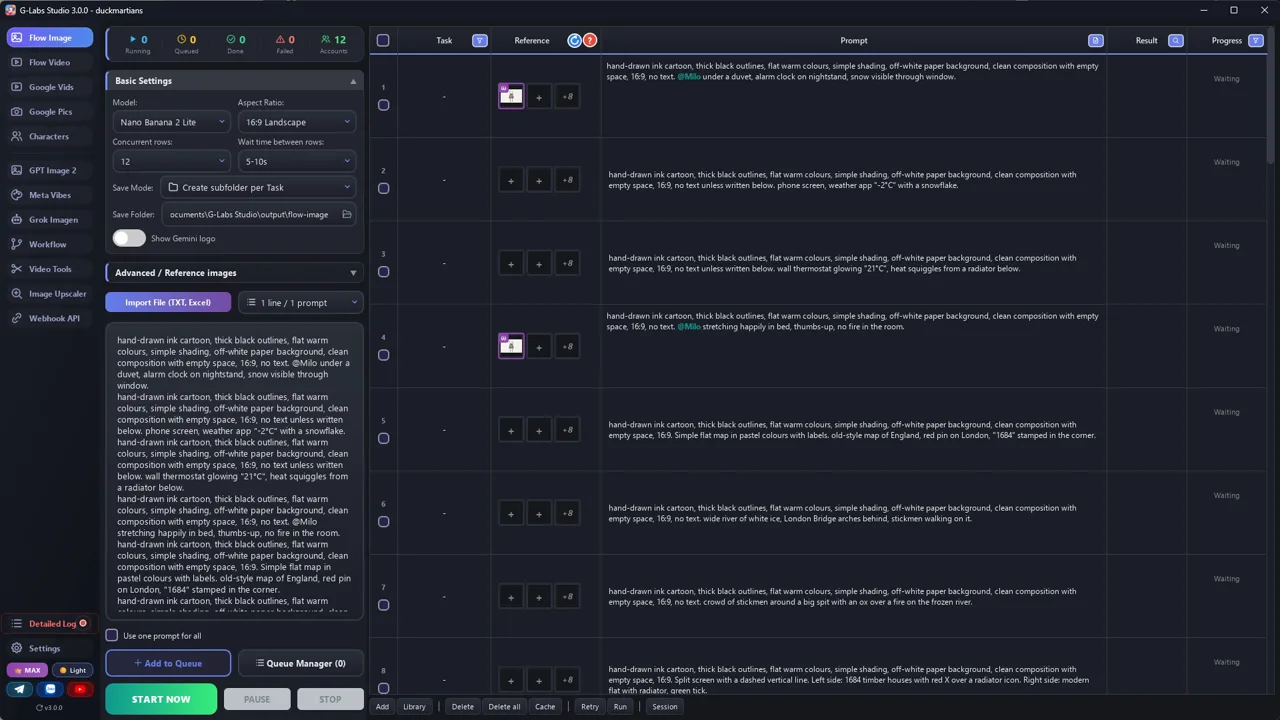This screenshot has height=720, width=1280.
Task: Open the Wait time between rows dropdown
Action: tap(297, 161)
